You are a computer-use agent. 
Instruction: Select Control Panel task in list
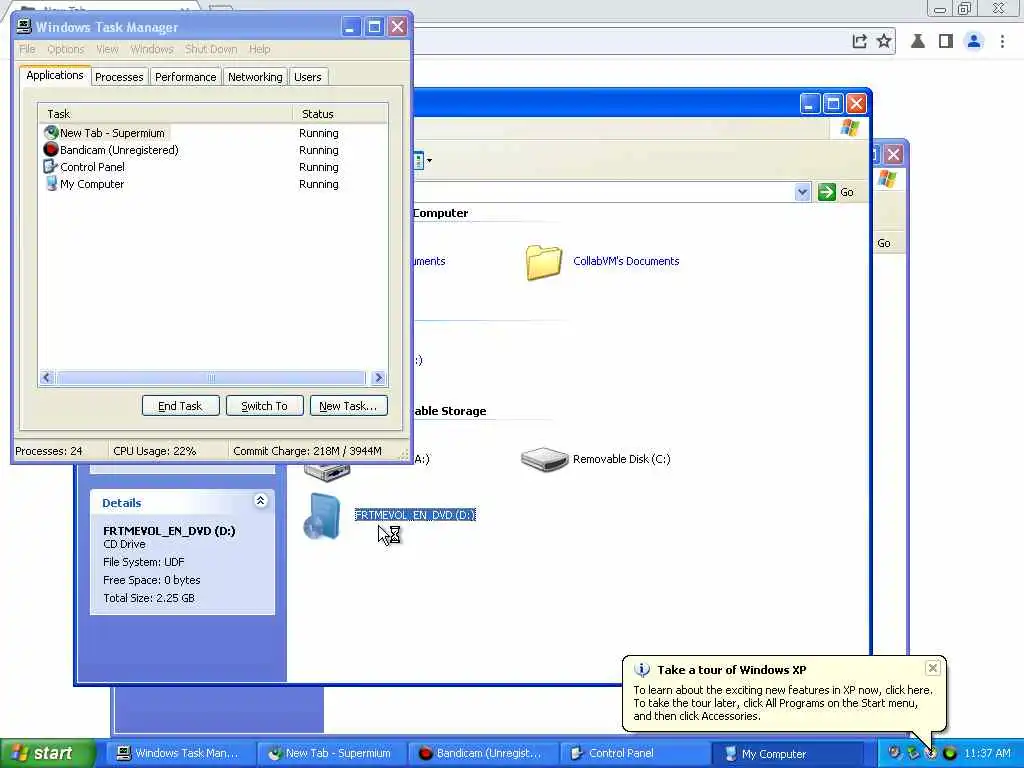click(x=212, y=167)
